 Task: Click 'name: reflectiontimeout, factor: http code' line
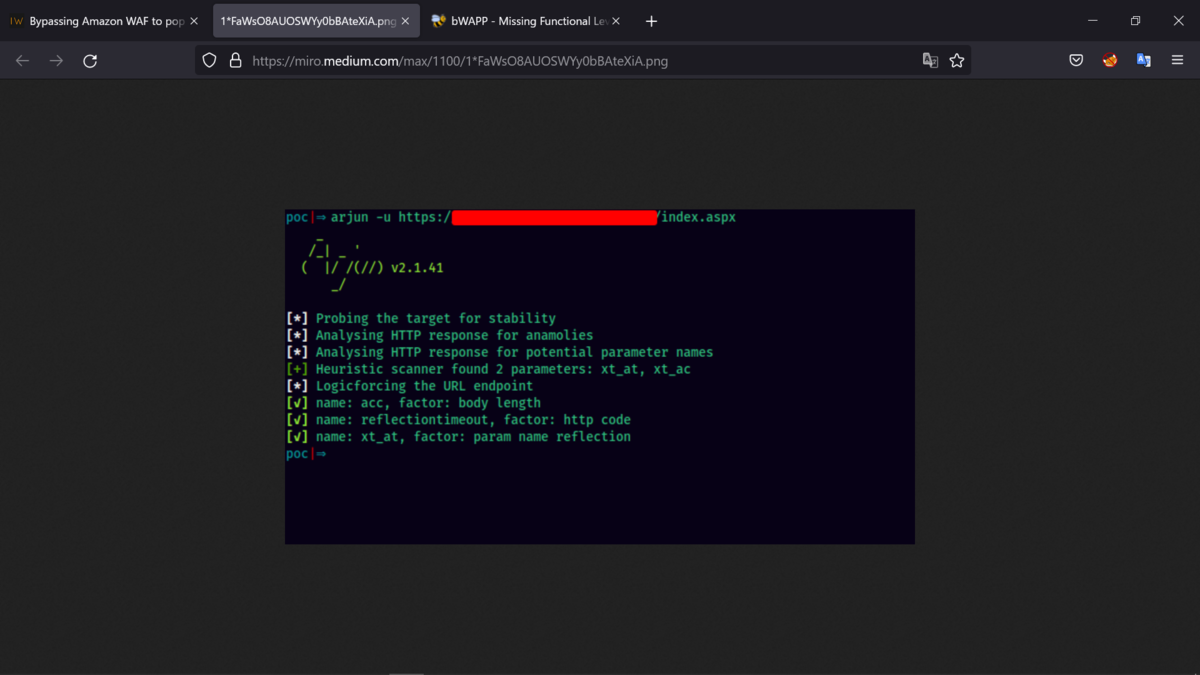459,420
